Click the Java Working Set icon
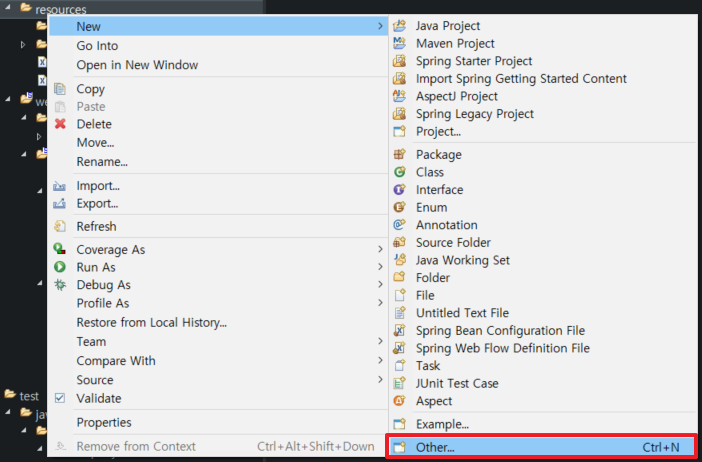The width and height of the screenshot is (702, 462). point(399,260)
